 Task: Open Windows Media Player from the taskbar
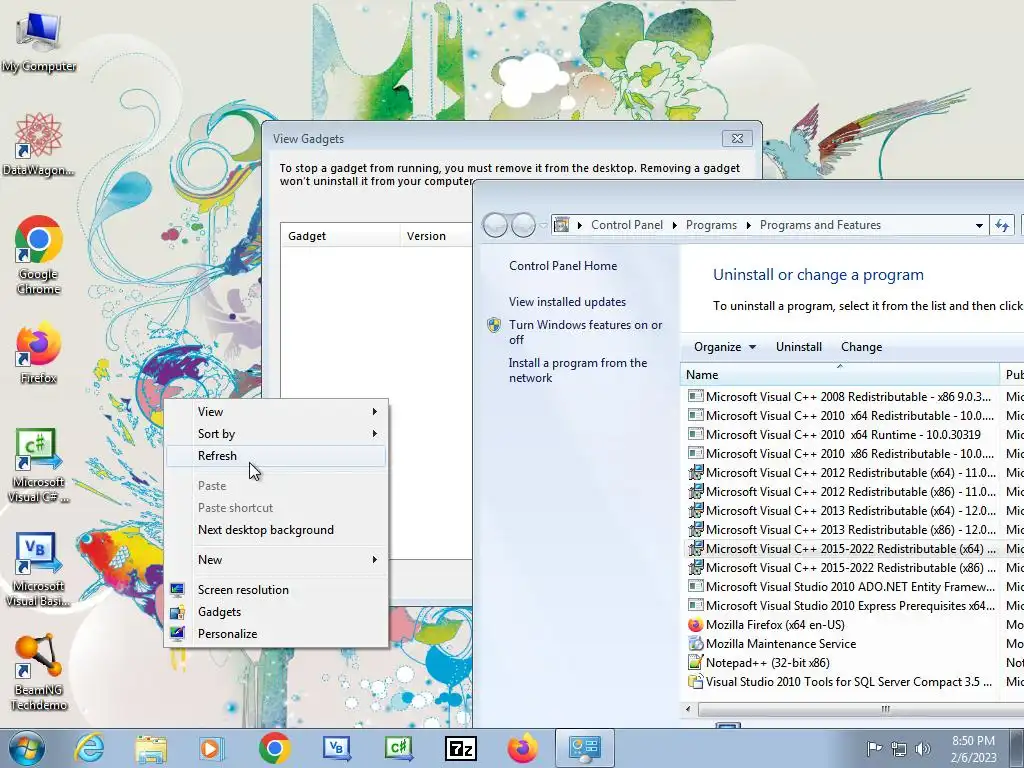click(x=211, y=748)
